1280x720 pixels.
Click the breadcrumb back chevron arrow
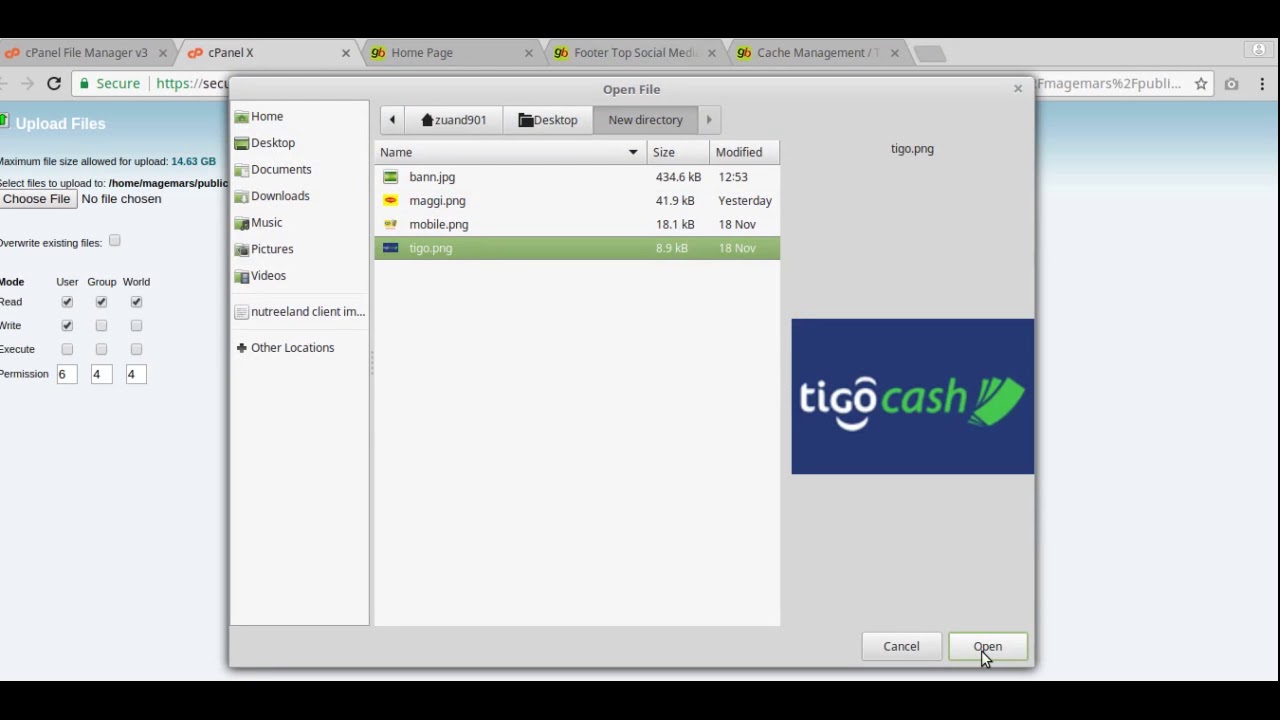[x=392, y=119]
